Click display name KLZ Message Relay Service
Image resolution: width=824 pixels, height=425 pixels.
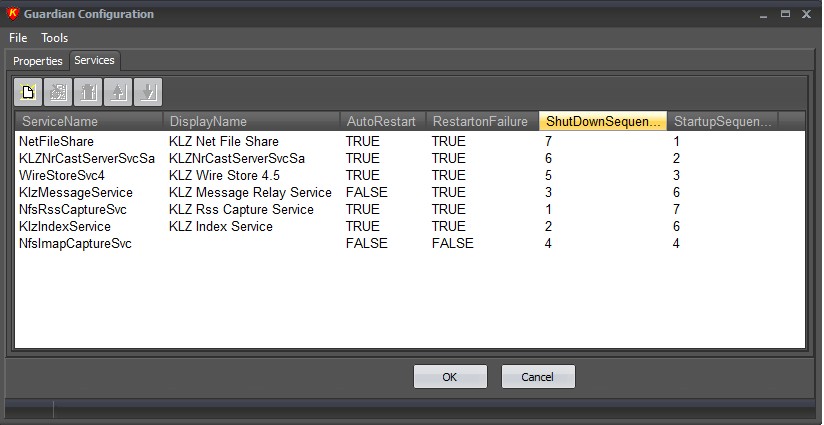[250, 192]
